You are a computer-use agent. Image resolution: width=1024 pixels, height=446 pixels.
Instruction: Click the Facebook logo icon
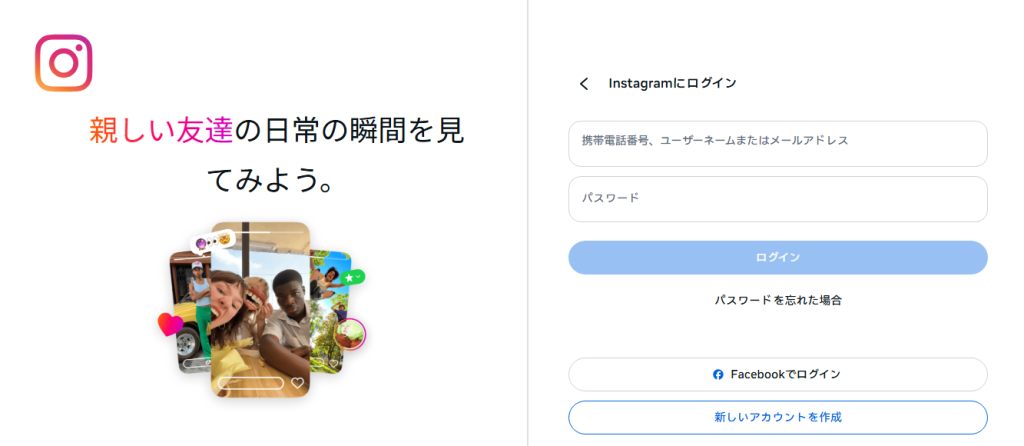point(718,374)
